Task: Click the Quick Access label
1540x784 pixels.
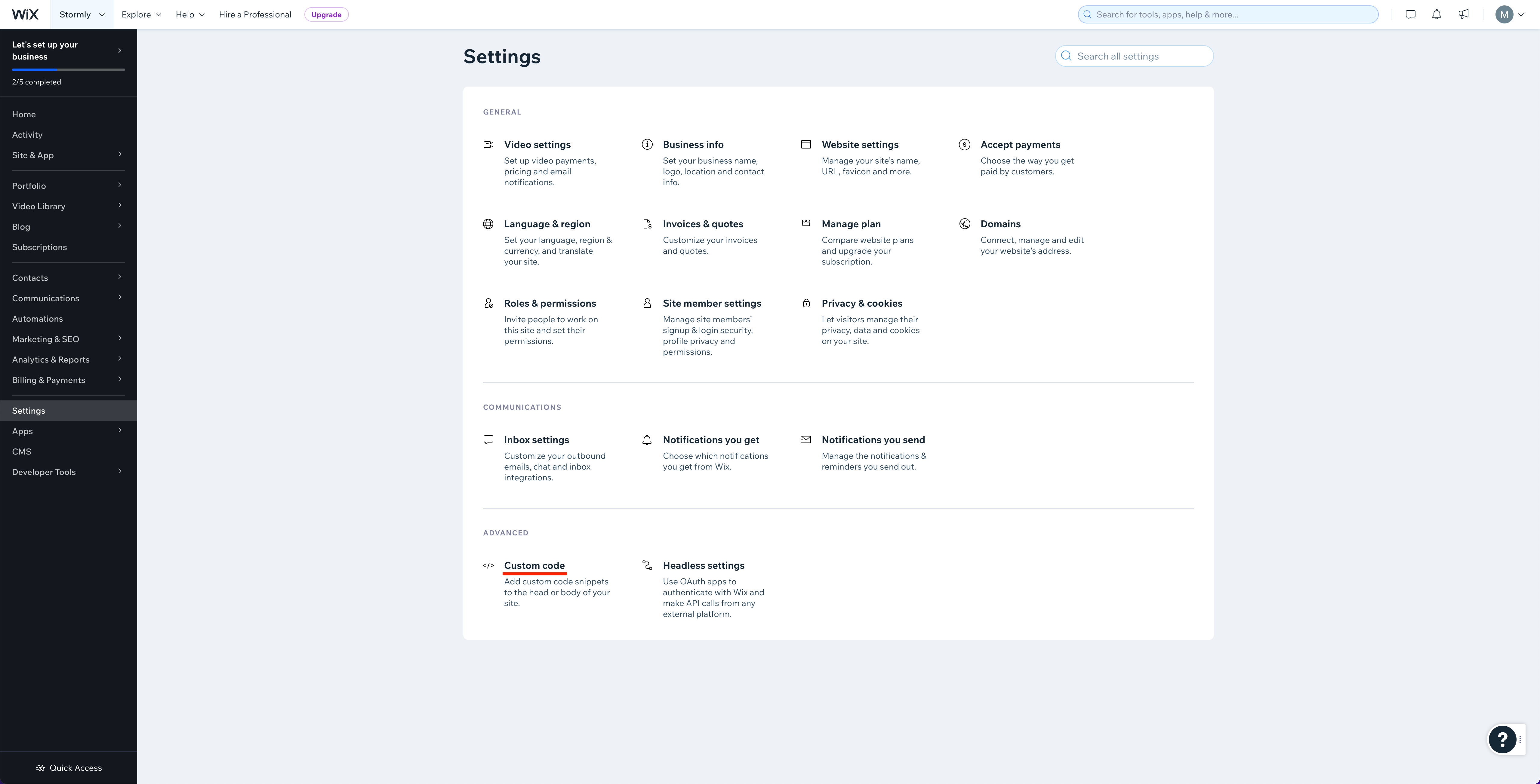Action: click(76, 768)
